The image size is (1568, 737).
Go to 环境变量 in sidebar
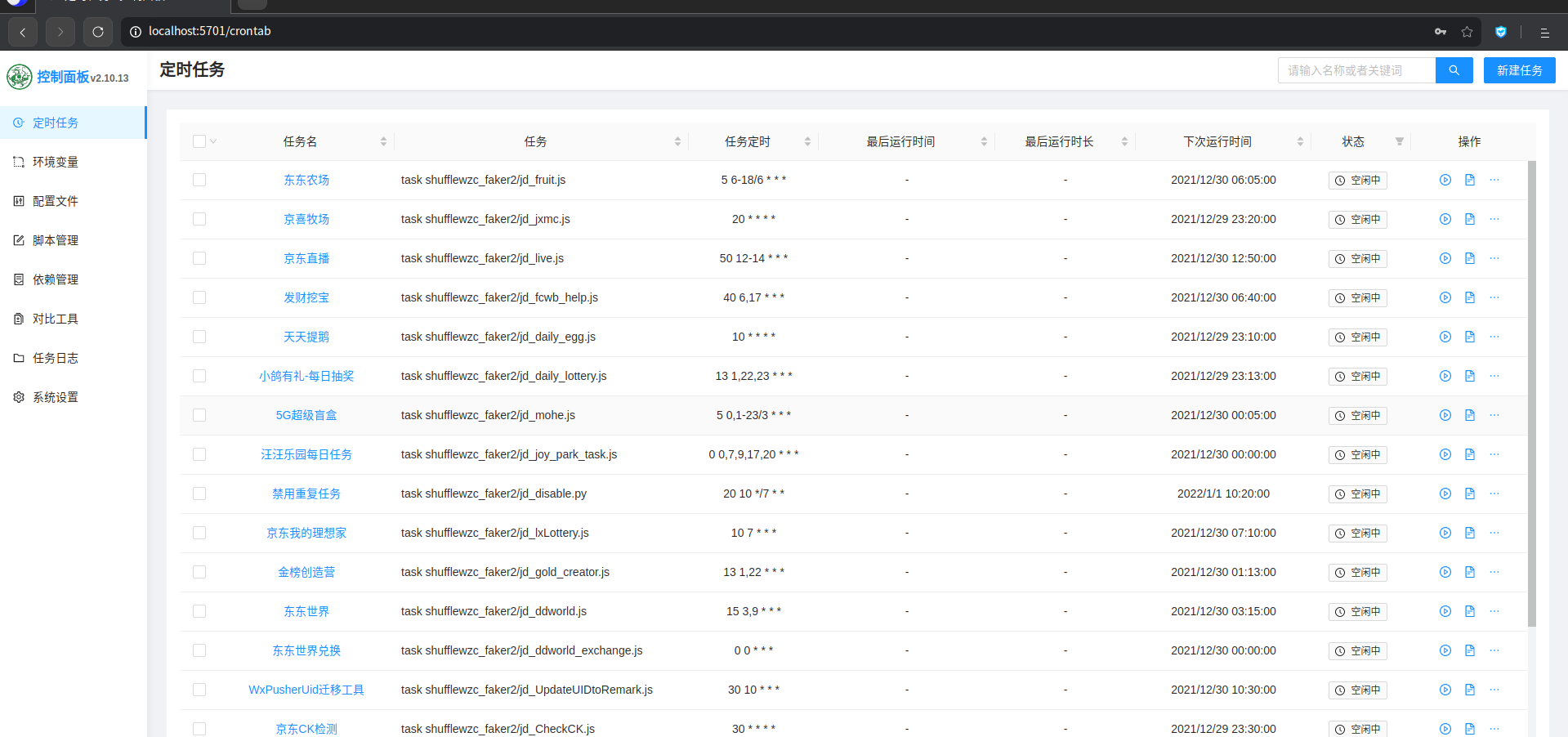[73, 162]
